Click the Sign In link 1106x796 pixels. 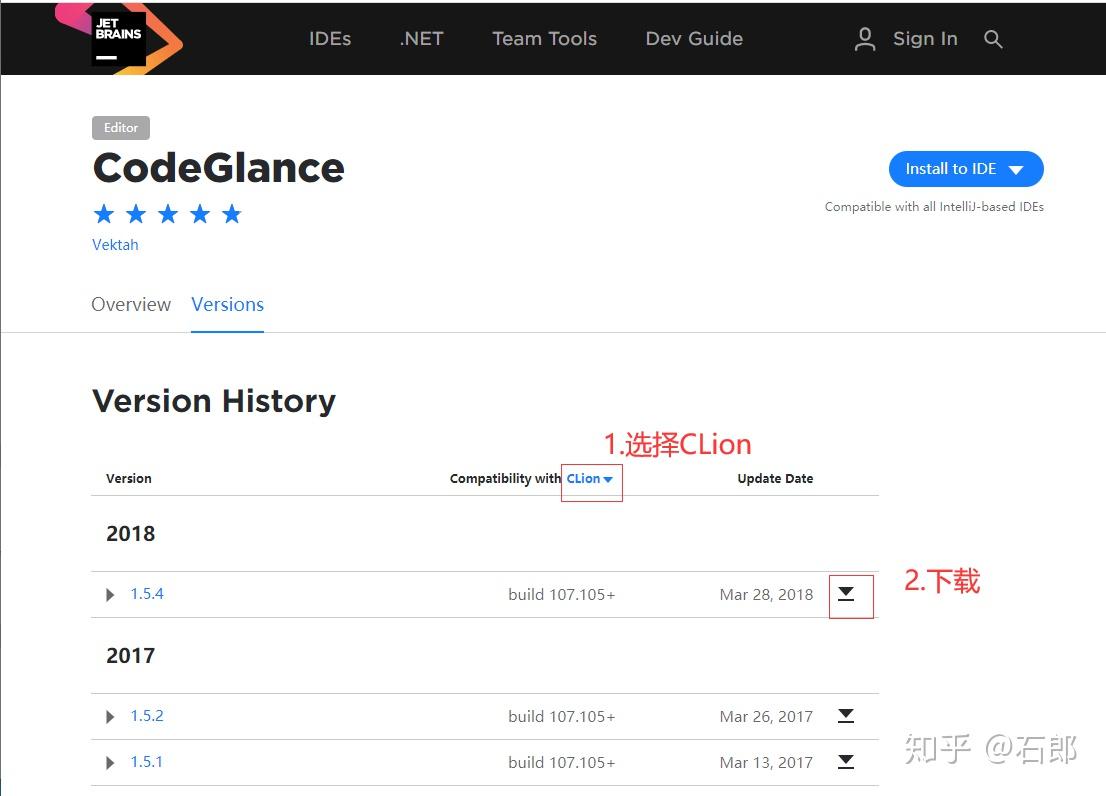[x=925, y=39]
